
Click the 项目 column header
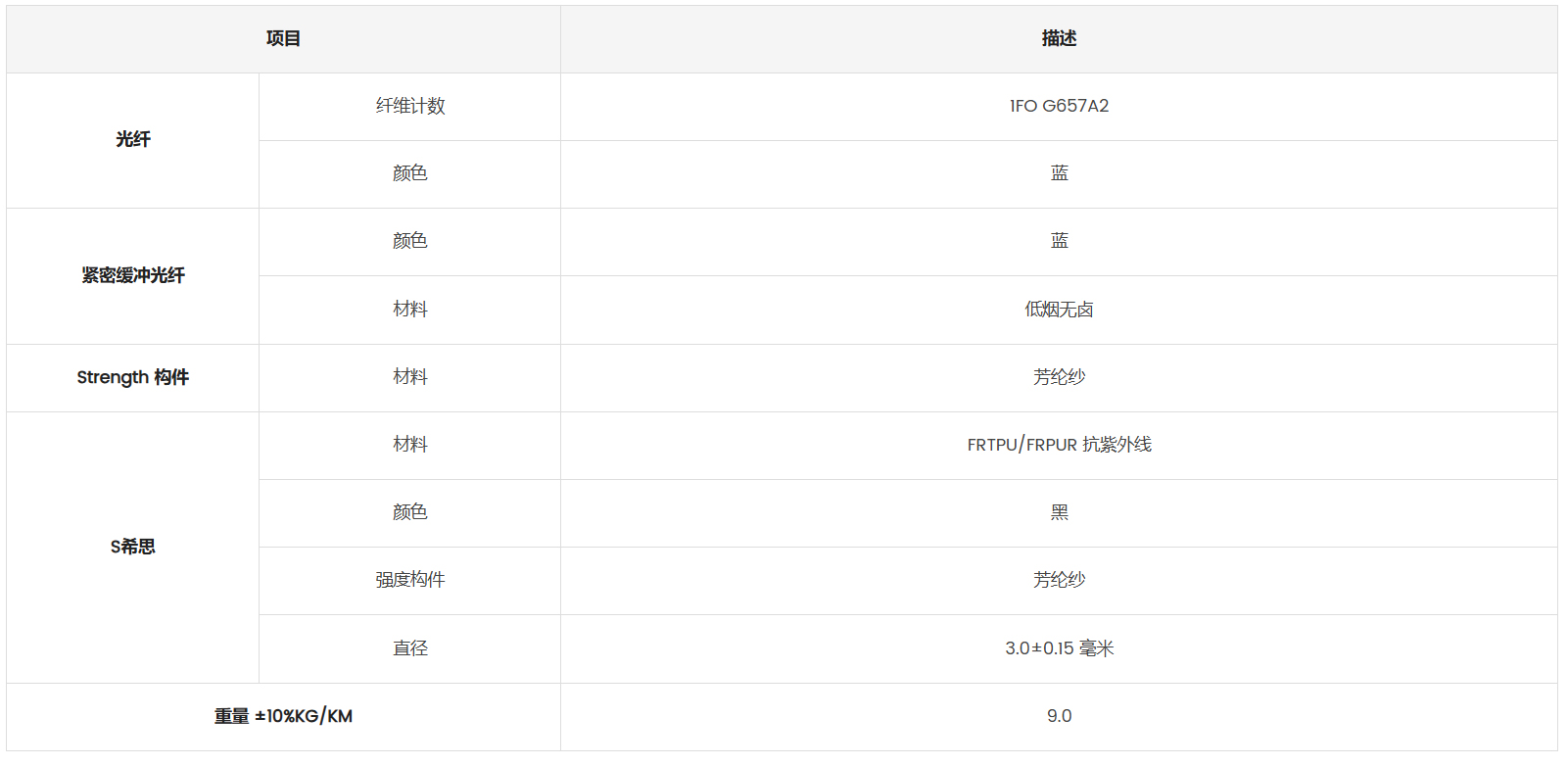pos(283,39)
